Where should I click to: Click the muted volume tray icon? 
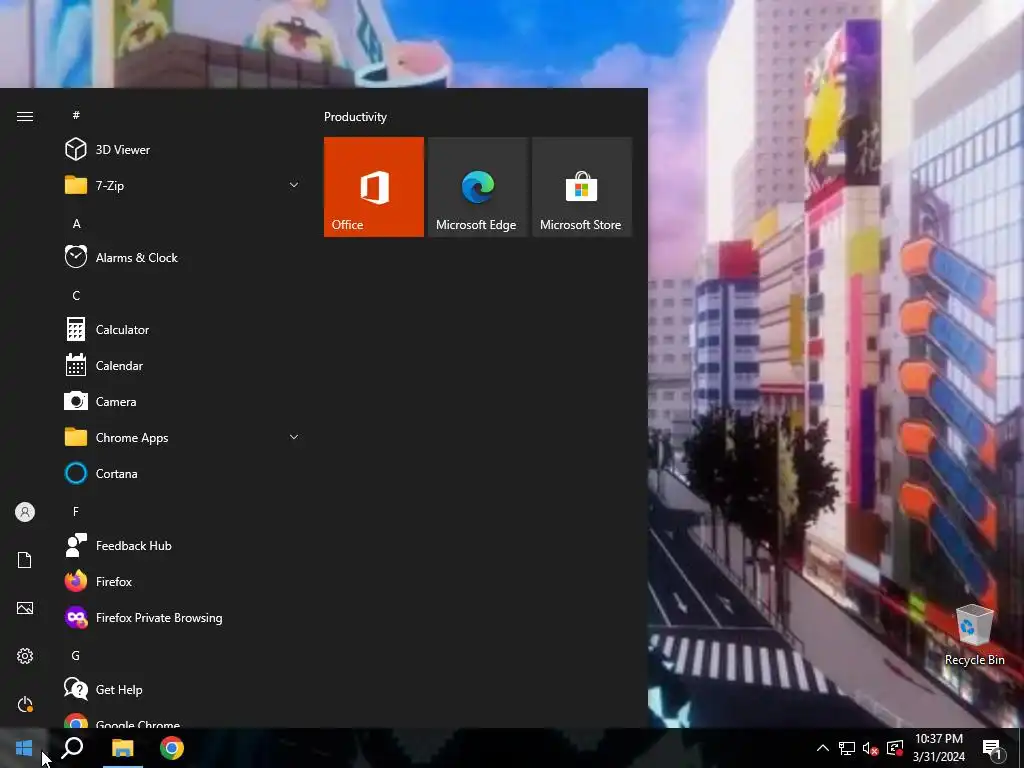(x=871, y=748)
